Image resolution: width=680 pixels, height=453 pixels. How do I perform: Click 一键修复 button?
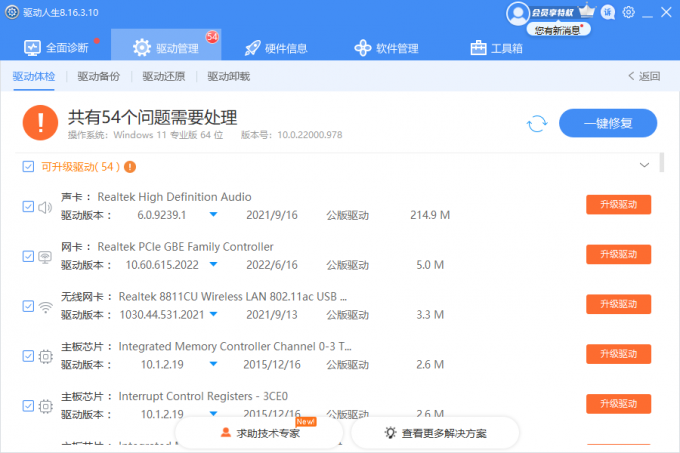click(608, 123)
